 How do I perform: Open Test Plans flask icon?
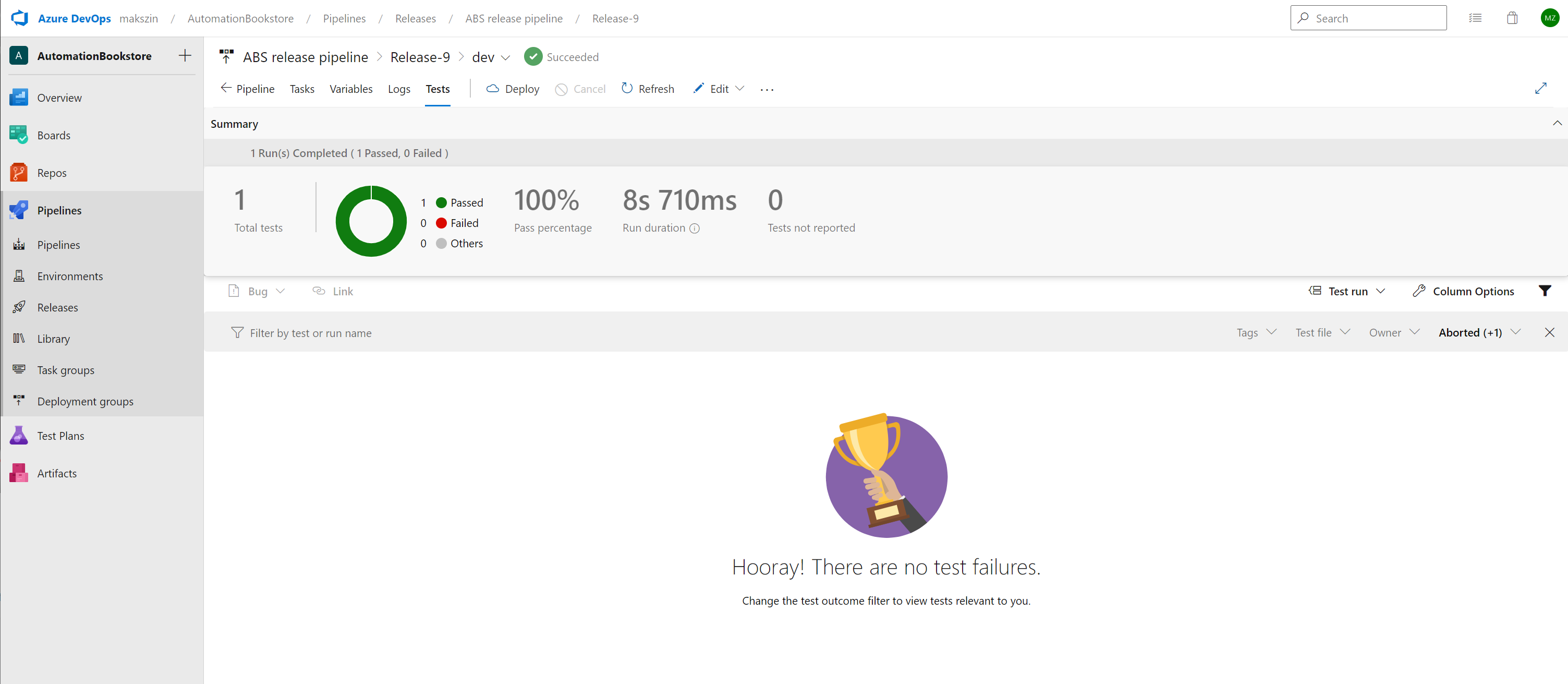coord(18,436)
